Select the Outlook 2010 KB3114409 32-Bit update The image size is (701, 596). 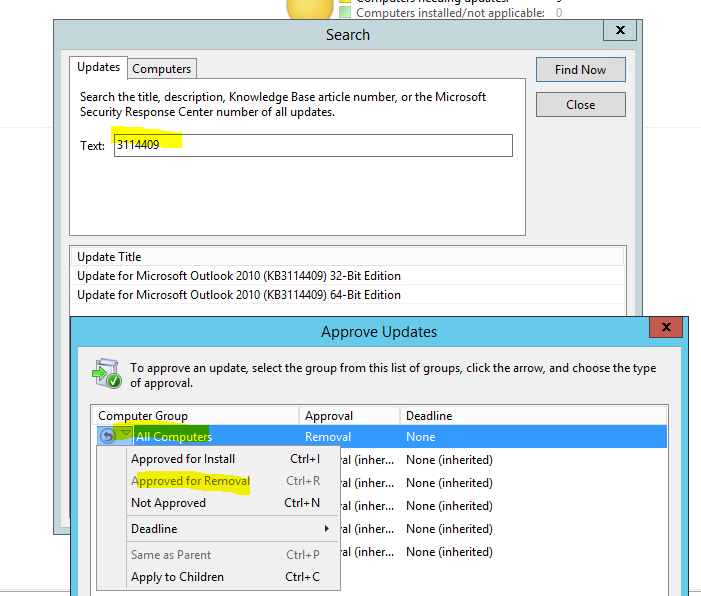[347, 276]
